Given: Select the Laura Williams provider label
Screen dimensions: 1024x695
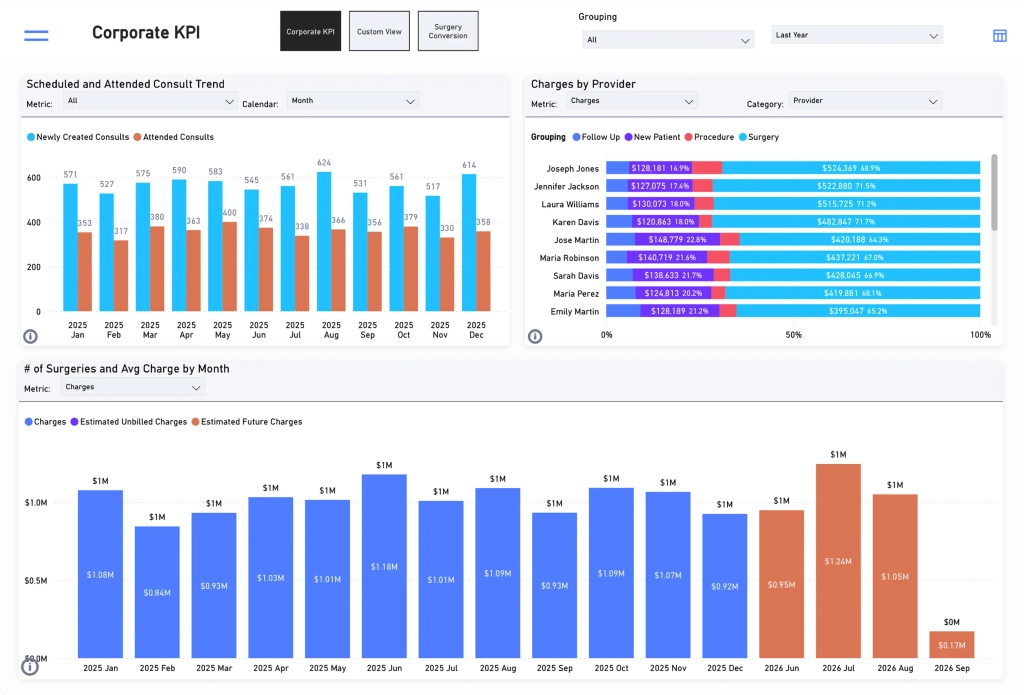Looking at the screenshot, I should coord(569,204).
